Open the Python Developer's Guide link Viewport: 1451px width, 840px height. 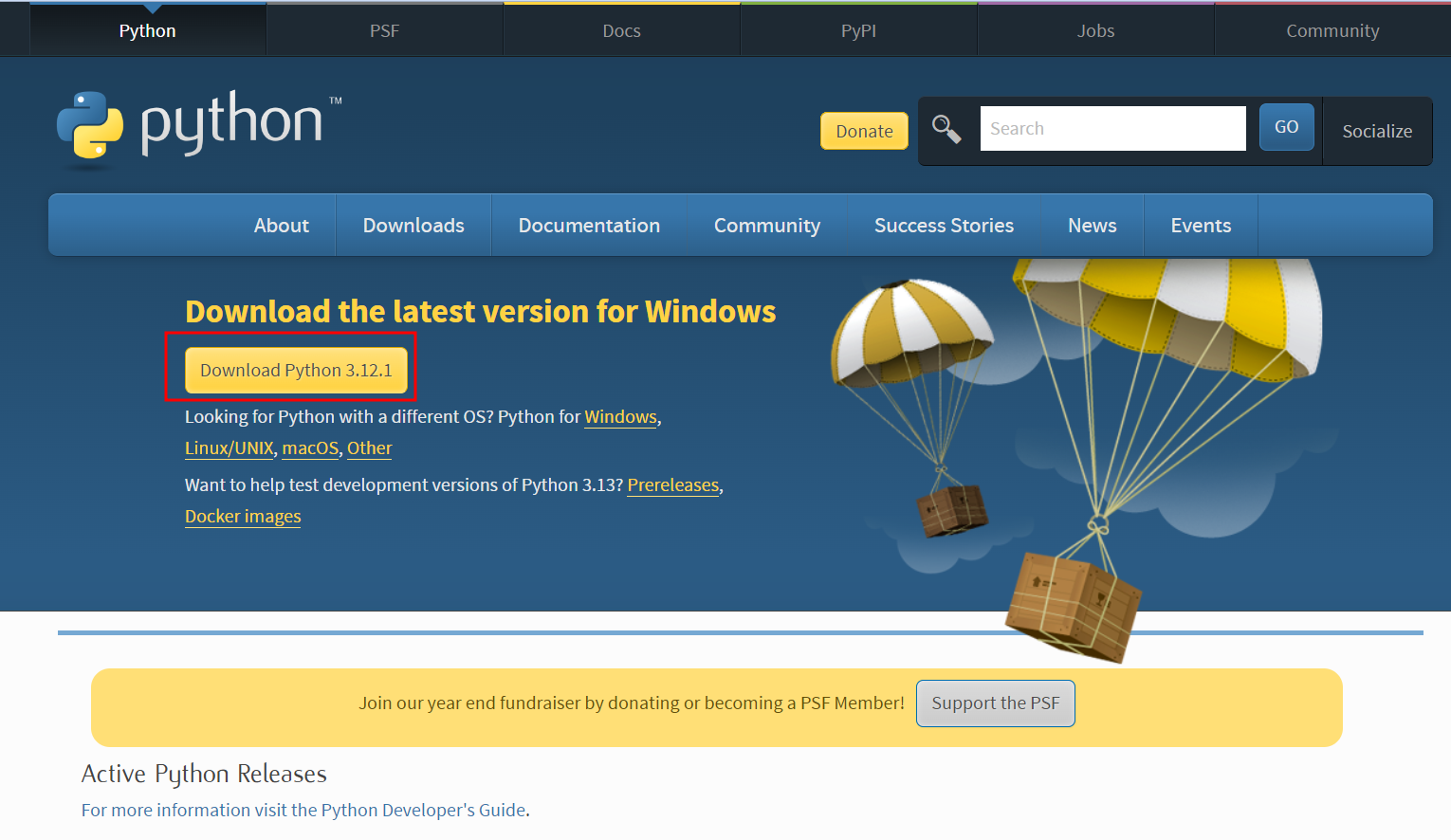[423, 810]
